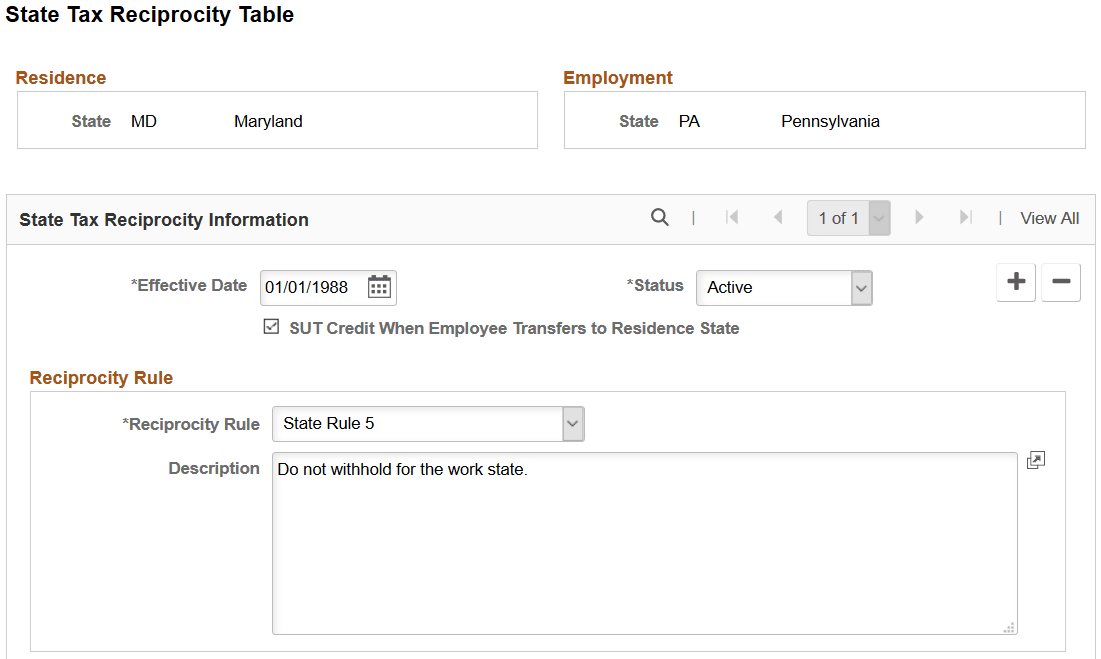
Task: Uncheck SUT Credit When Employee Transfers checkbox
Action: coord(270,327)
